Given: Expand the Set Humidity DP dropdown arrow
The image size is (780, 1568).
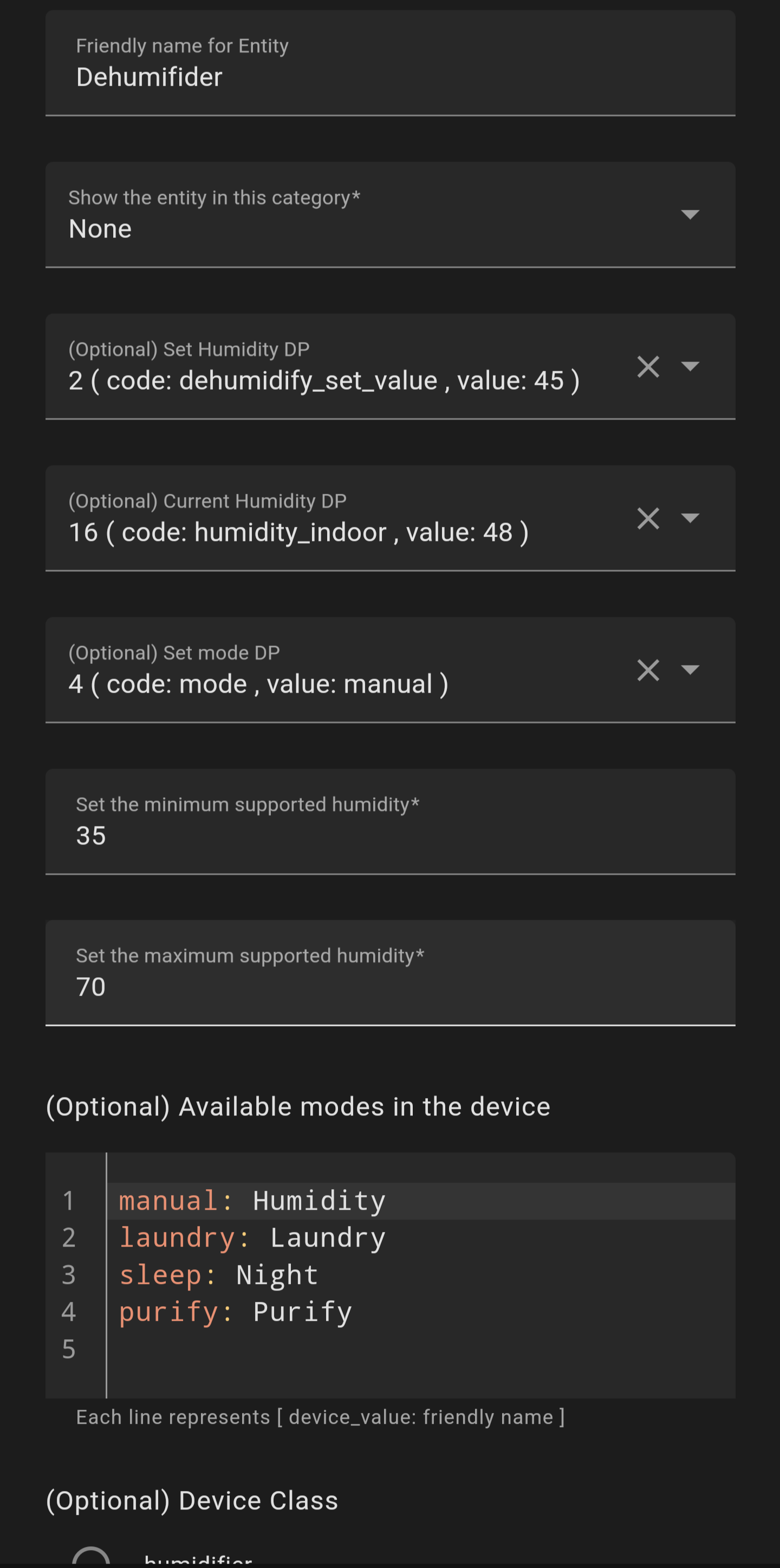Looking at the screenshot, I should coord(690,366).
